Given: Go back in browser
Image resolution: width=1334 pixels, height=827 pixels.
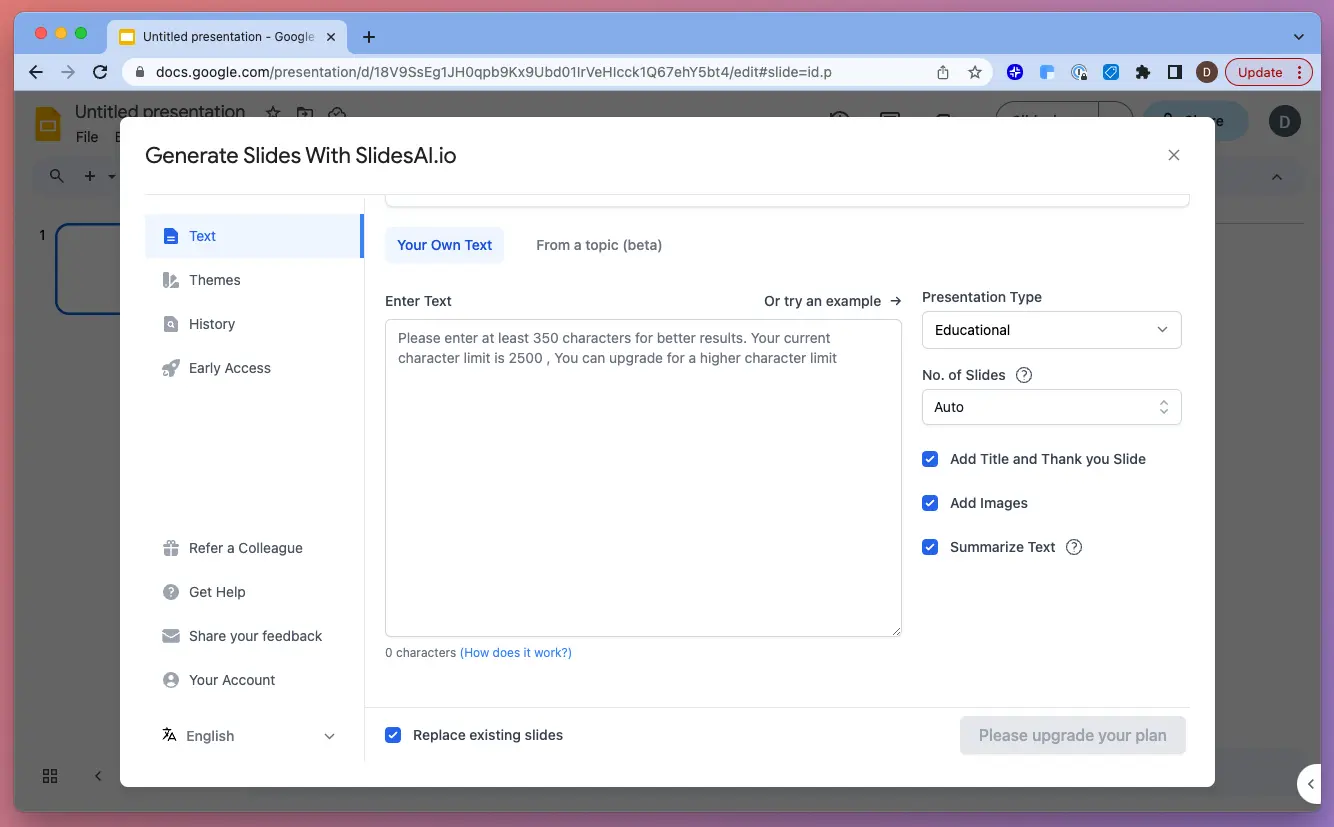Looking at the screenshot, I should (x=36, y=72).
